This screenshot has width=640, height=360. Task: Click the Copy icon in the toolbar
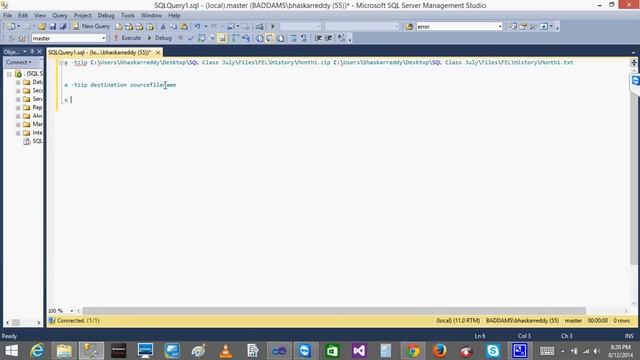tap(173, 27)
